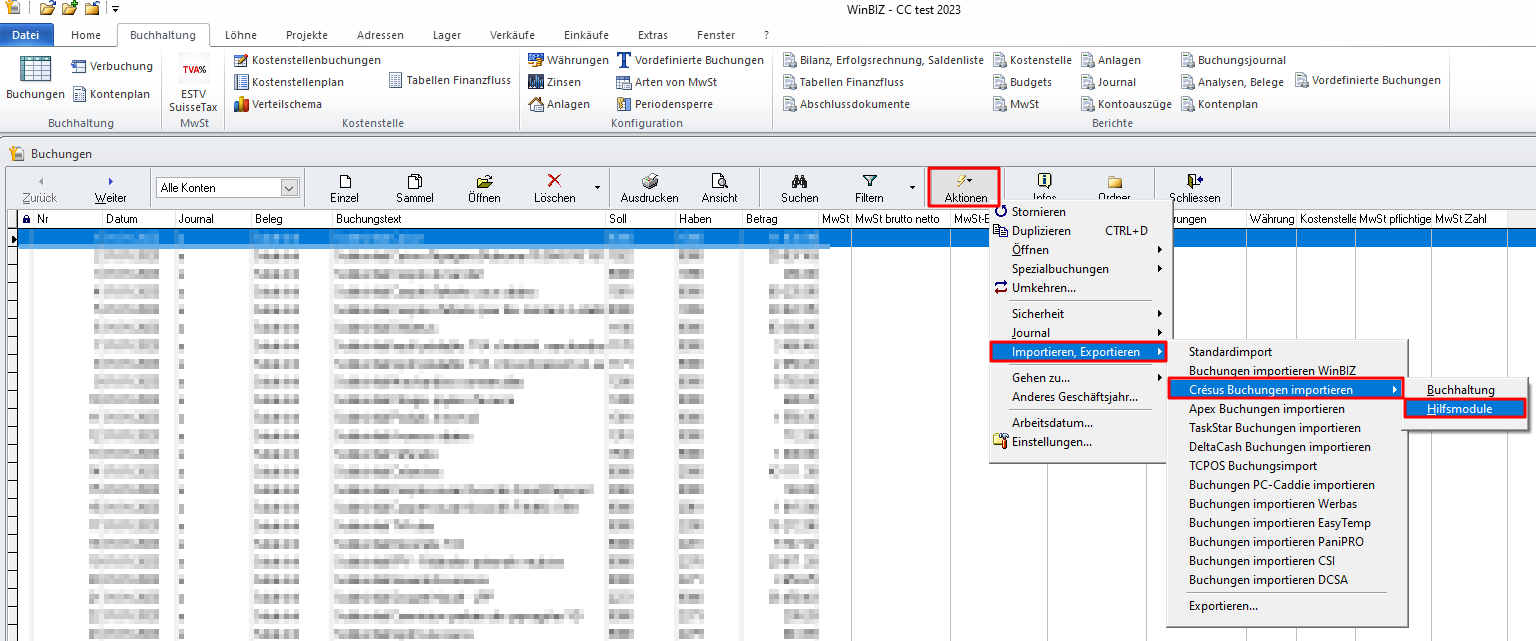Switch to the Löhne ribbon tab

(x=240, y=35)
